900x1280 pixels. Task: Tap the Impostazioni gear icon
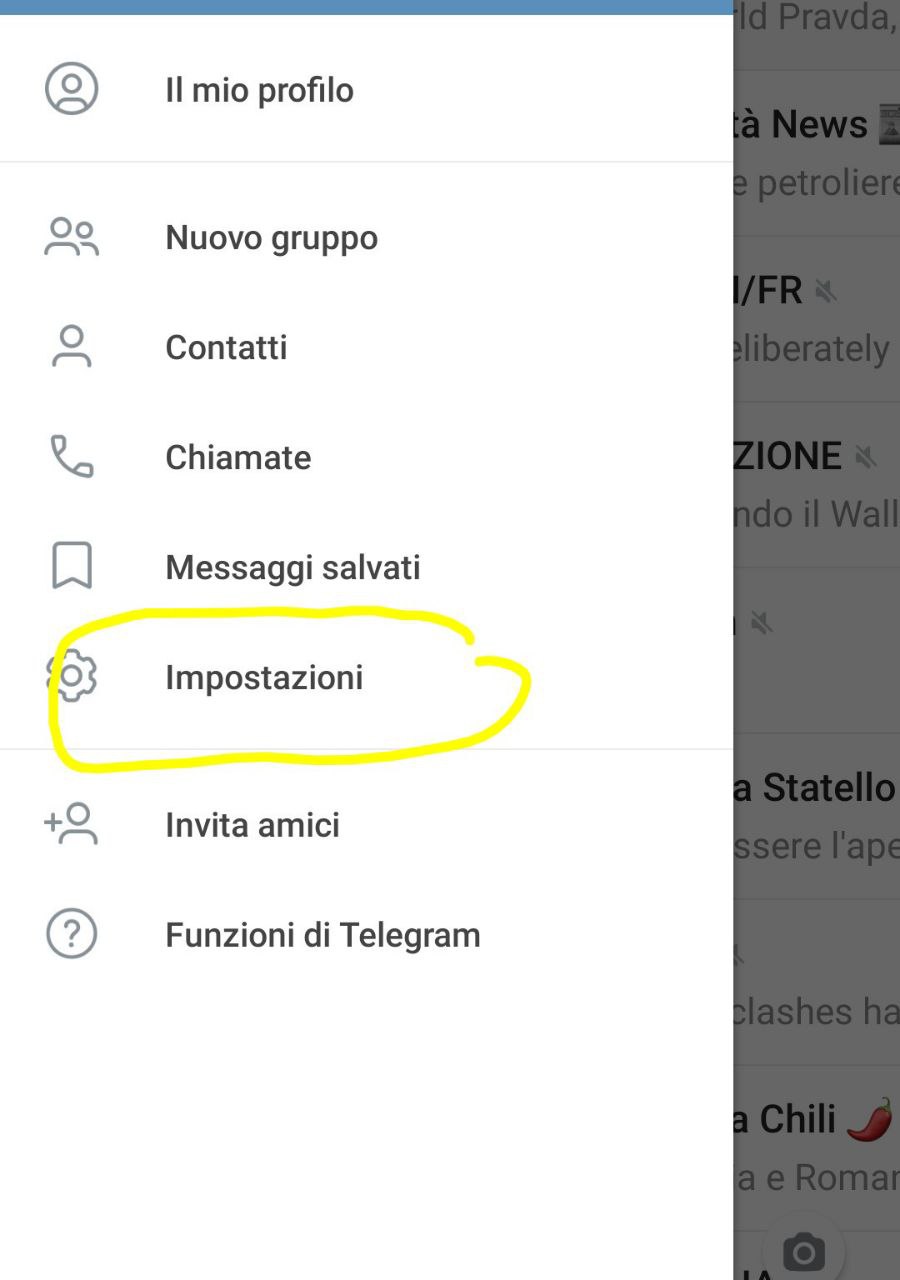pyautogui.click(x=72, y=677)
